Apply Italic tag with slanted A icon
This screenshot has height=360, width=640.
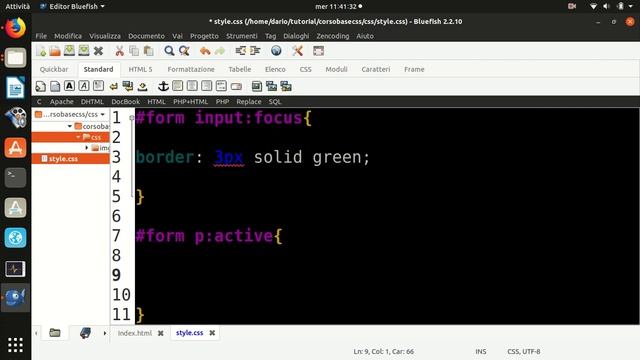(x=84, y=86)
